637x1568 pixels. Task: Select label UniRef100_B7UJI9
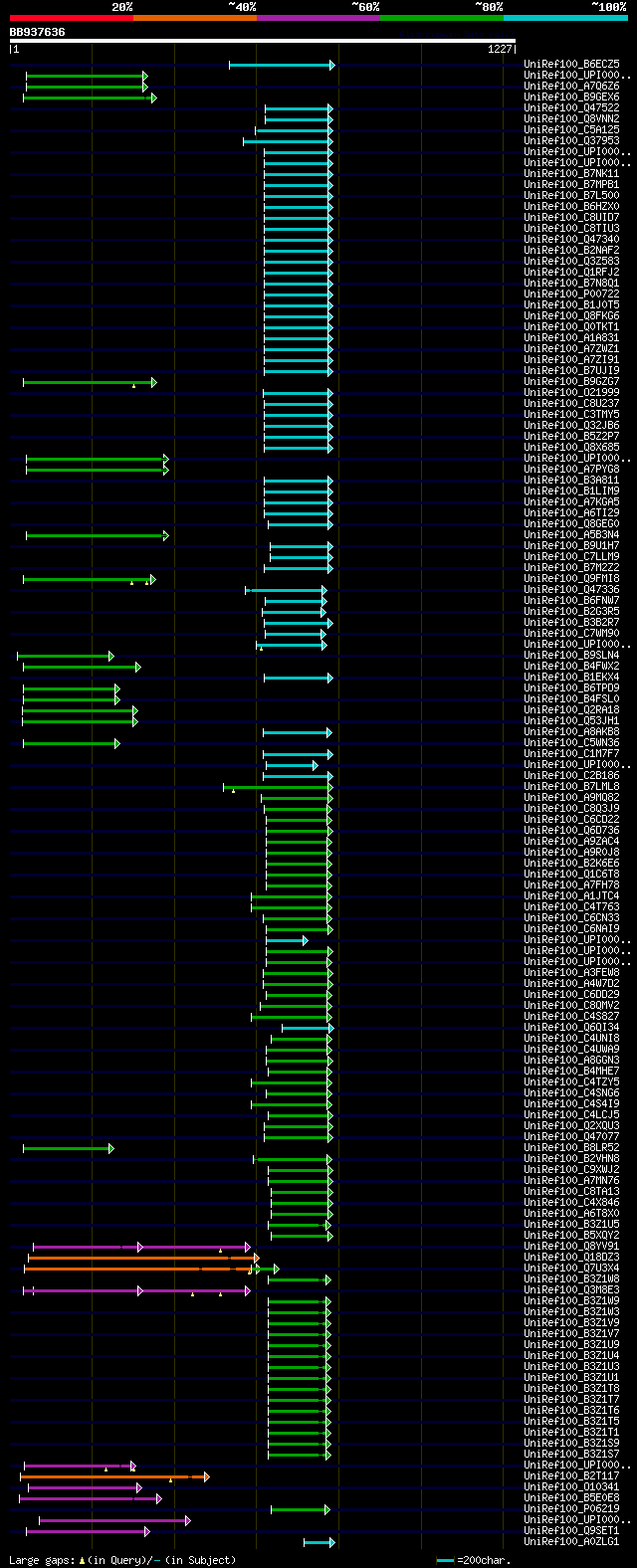[x=571, y=371]
